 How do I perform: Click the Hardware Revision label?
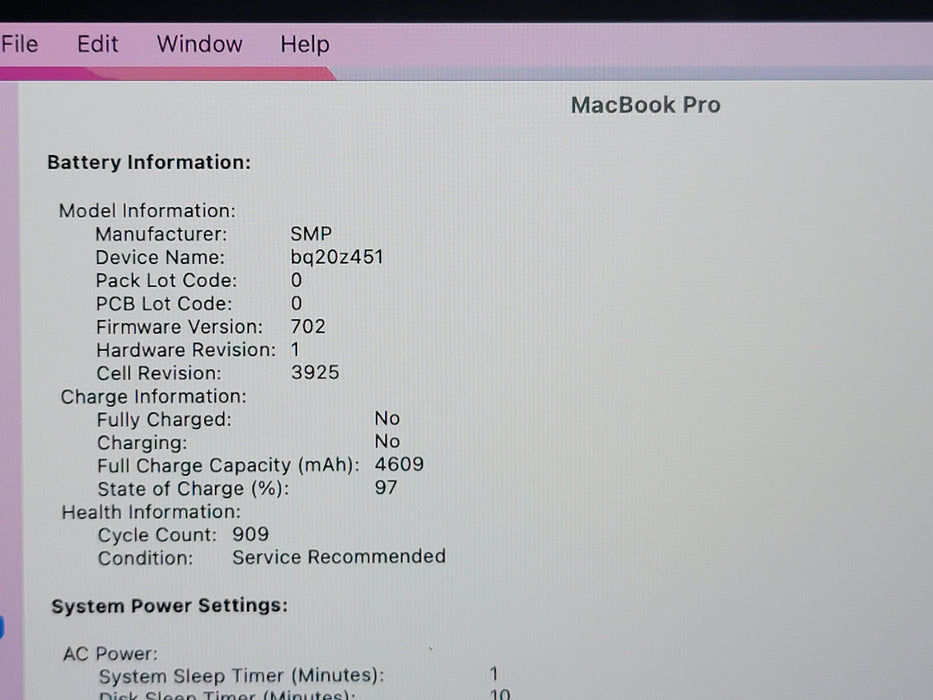point(186,350)
